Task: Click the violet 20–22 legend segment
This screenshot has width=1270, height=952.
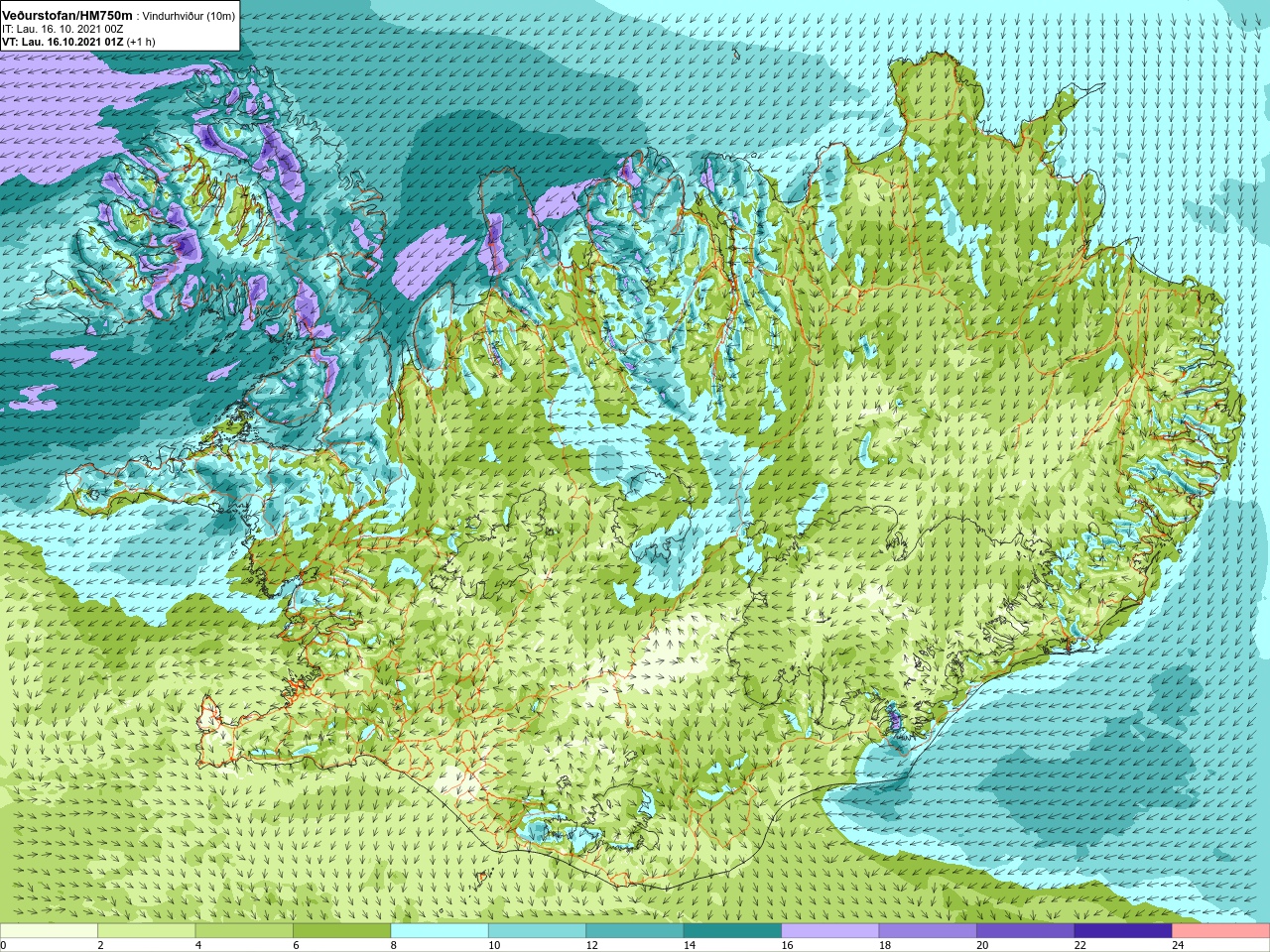Action: (x=1025, y=930)
